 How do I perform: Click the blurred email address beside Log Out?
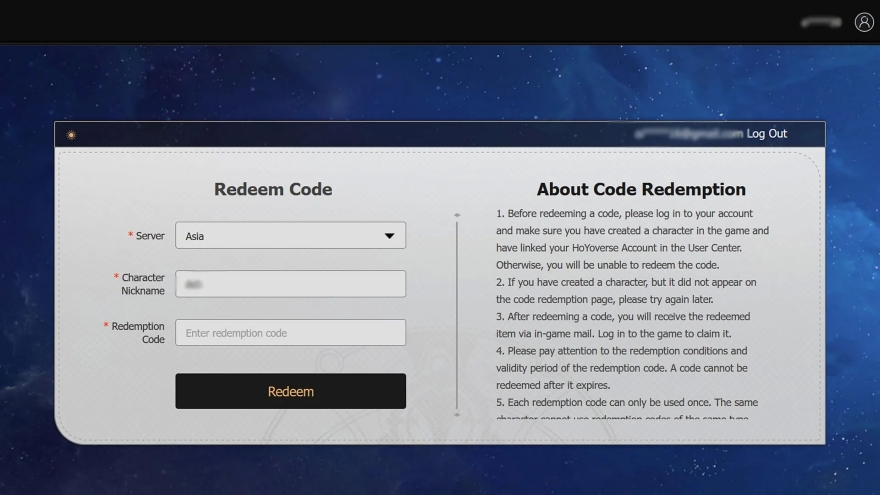pyautogui.click(x=689, y=134)
